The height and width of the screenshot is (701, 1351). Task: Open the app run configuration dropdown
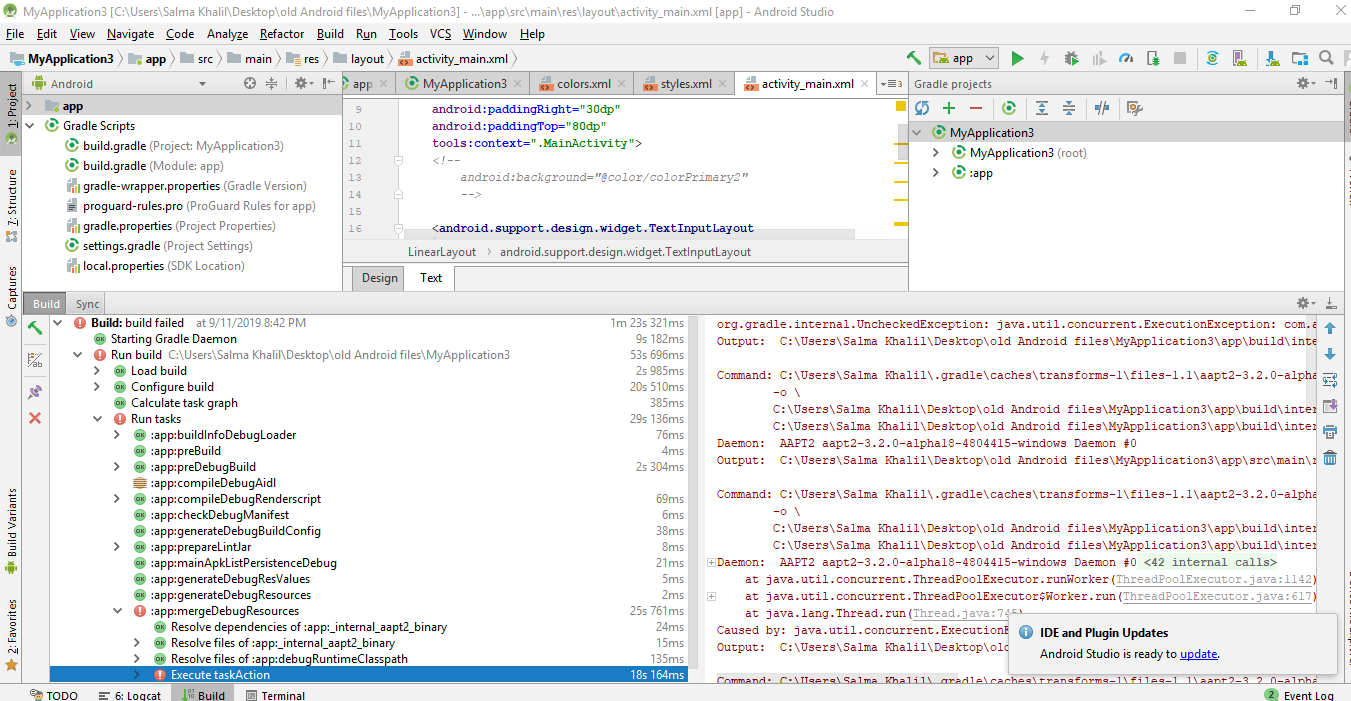click(x=963, y=59)
